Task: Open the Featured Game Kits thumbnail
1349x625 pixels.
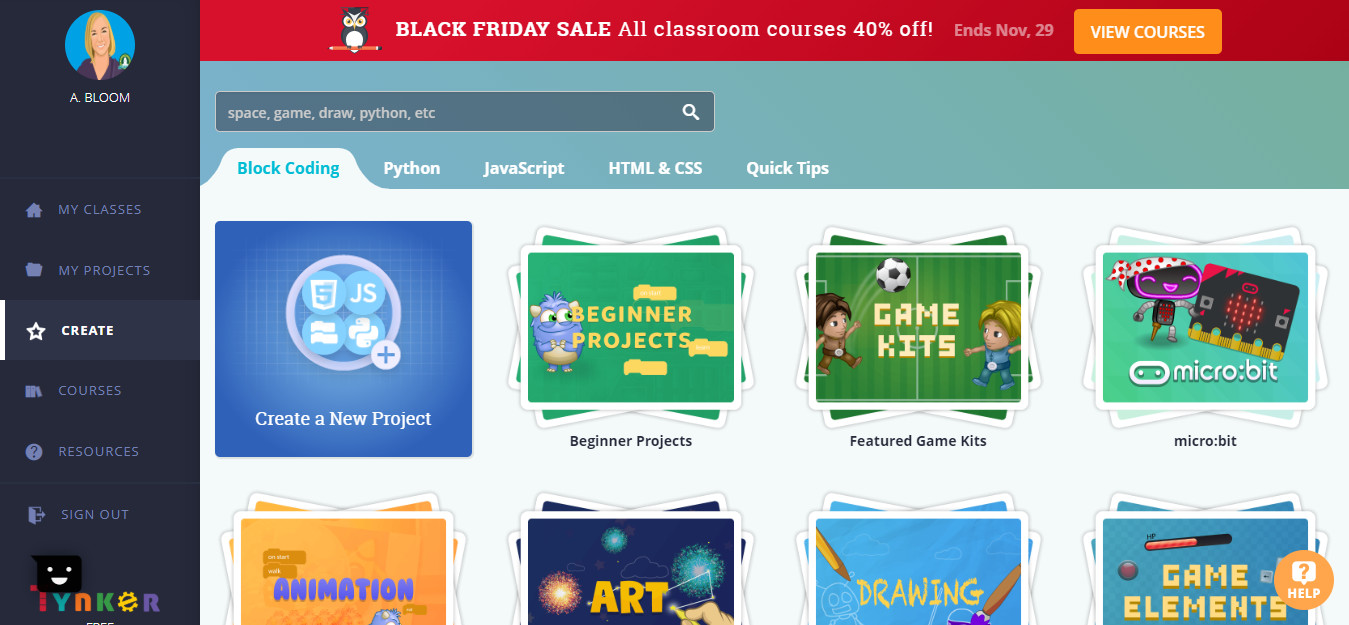Action: click(918, 327)
